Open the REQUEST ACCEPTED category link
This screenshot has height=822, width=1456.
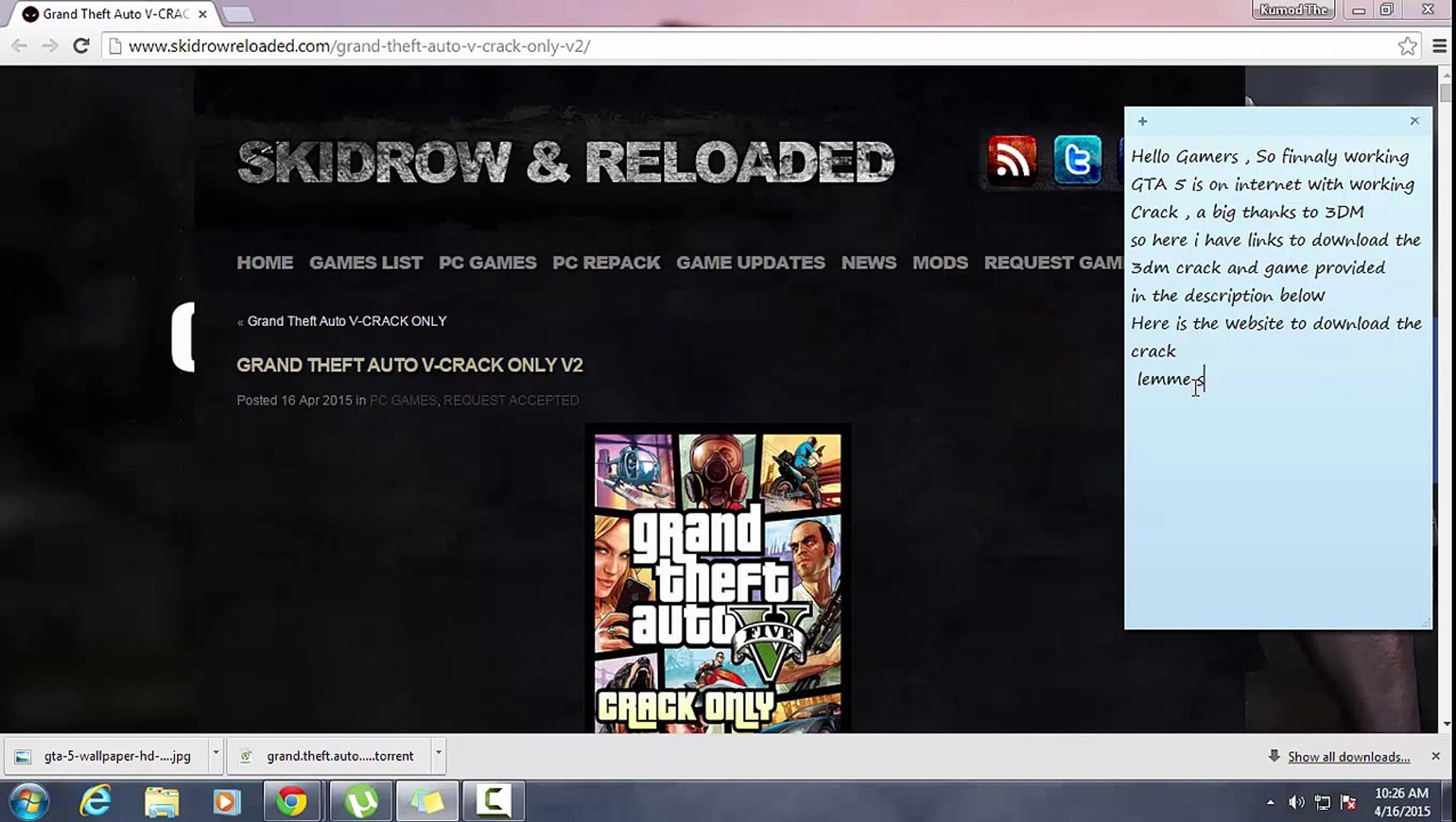tap(511, 400)
